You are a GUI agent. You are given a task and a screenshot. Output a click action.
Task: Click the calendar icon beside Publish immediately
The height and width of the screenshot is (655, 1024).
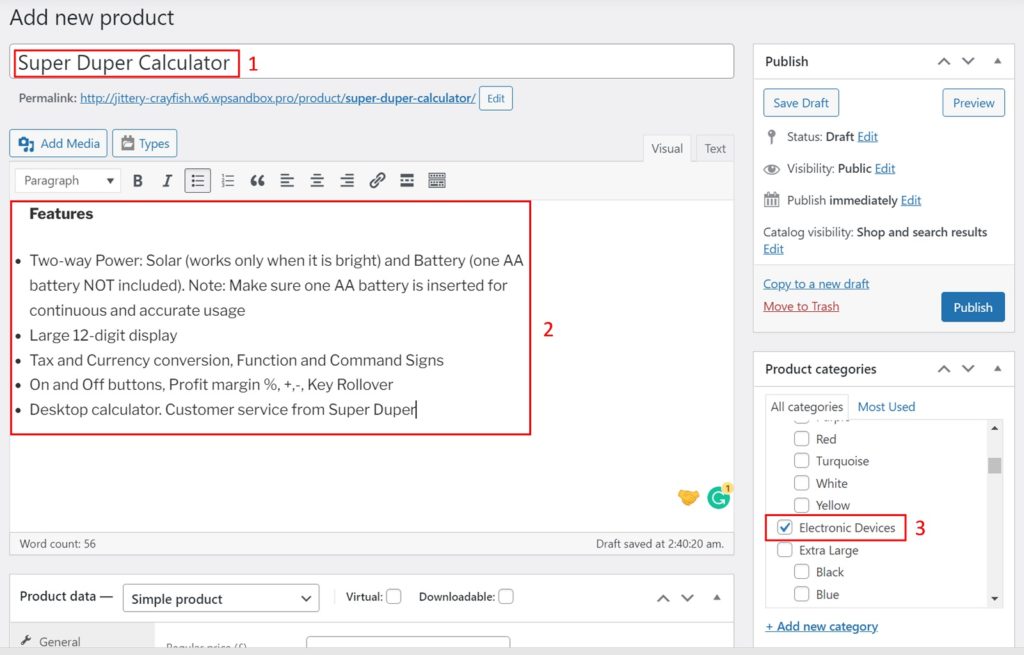pos(771,200)
